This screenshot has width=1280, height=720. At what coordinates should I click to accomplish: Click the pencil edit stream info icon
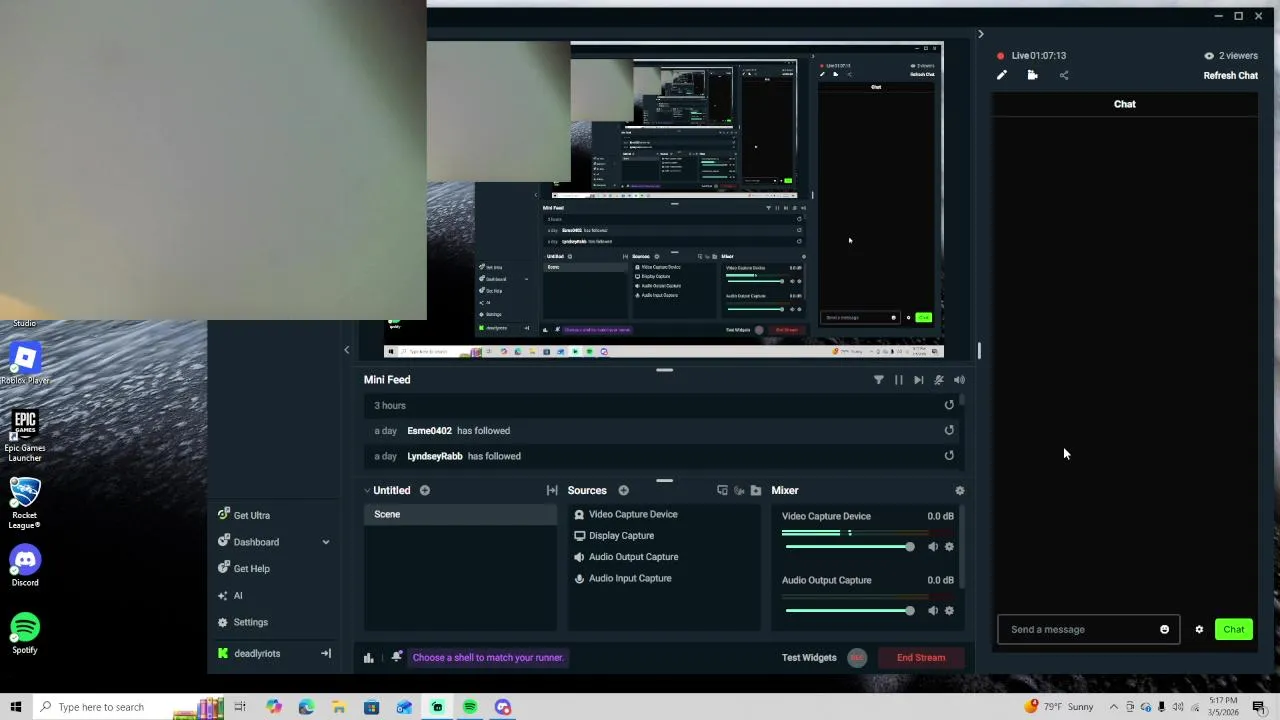(x=1002, y=75)
